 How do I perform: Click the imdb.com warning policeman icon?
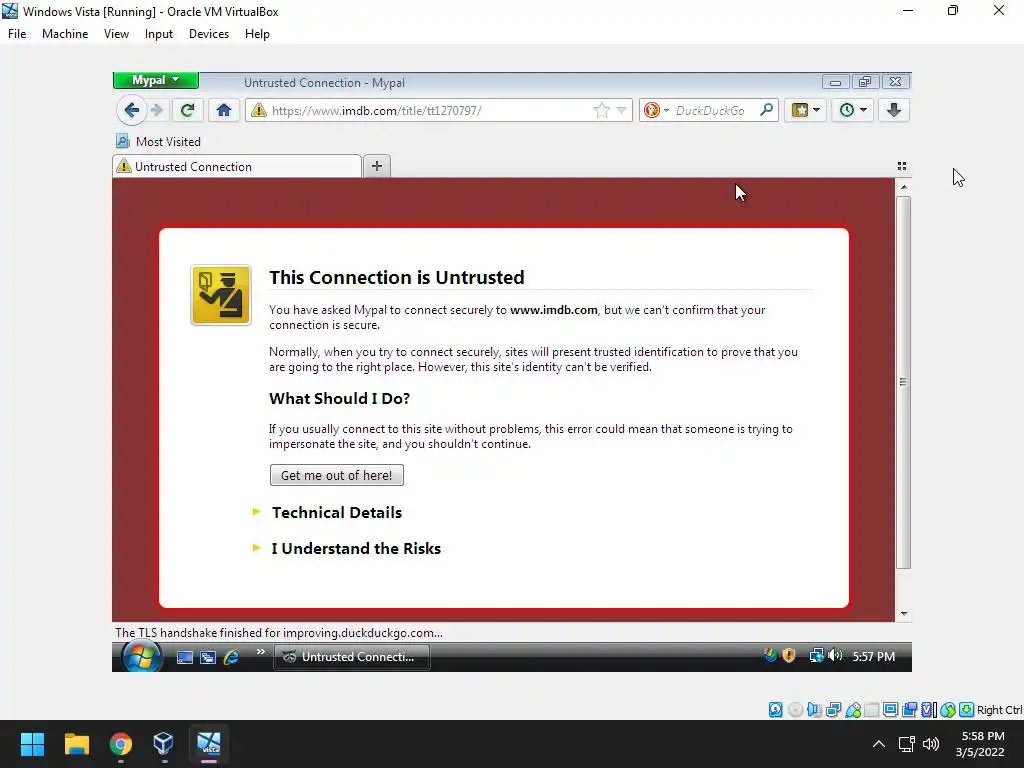point(221,295)
